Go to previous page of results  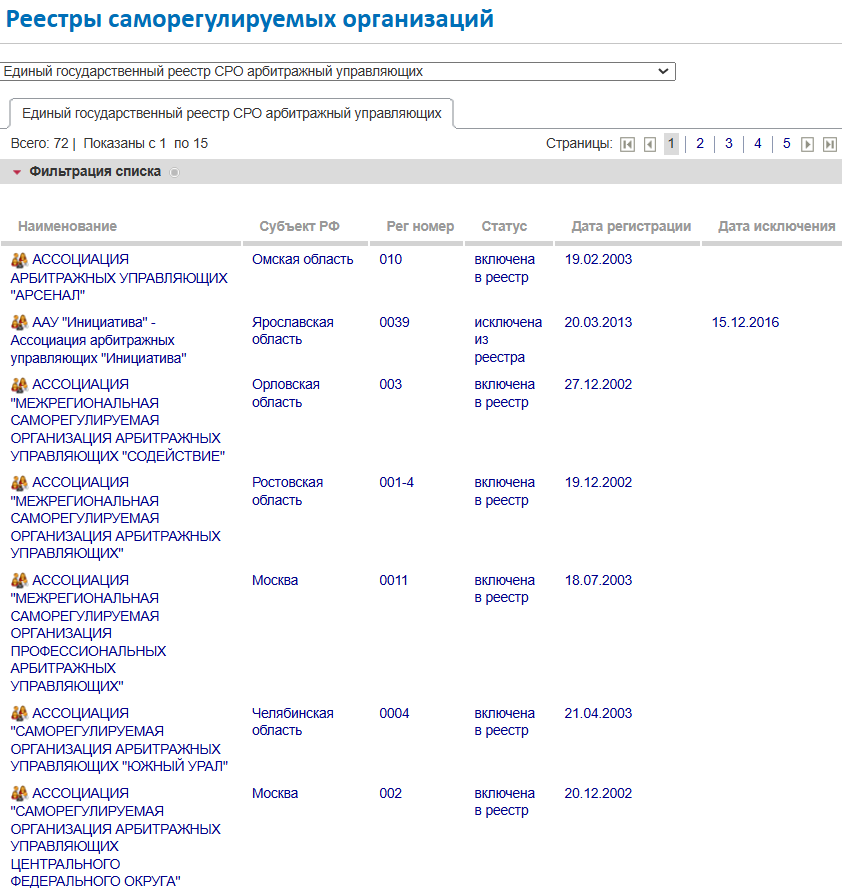(x=649, y=144)
